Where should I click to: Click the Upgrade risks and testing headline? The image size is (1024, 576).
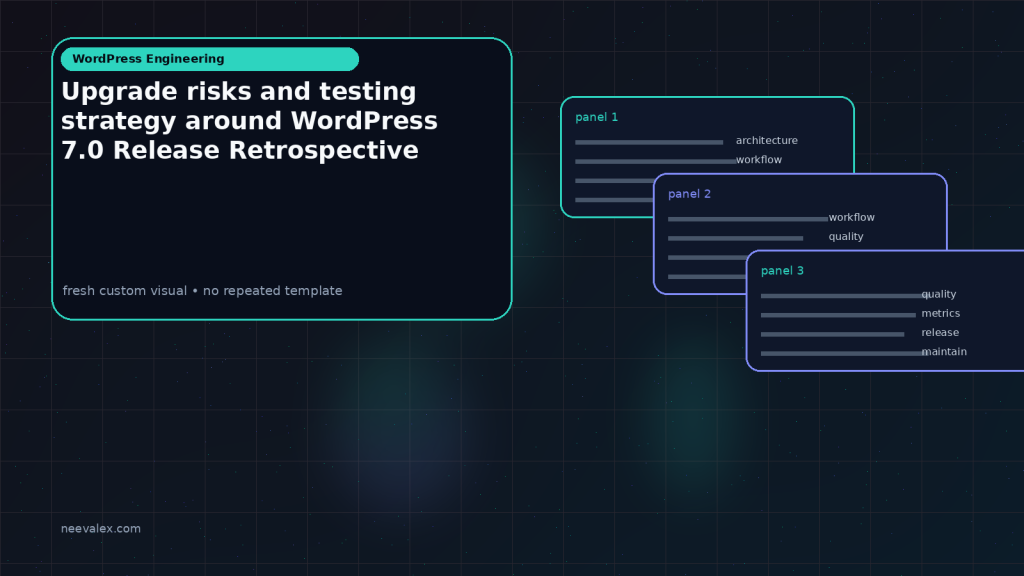[x=249, y=121]
